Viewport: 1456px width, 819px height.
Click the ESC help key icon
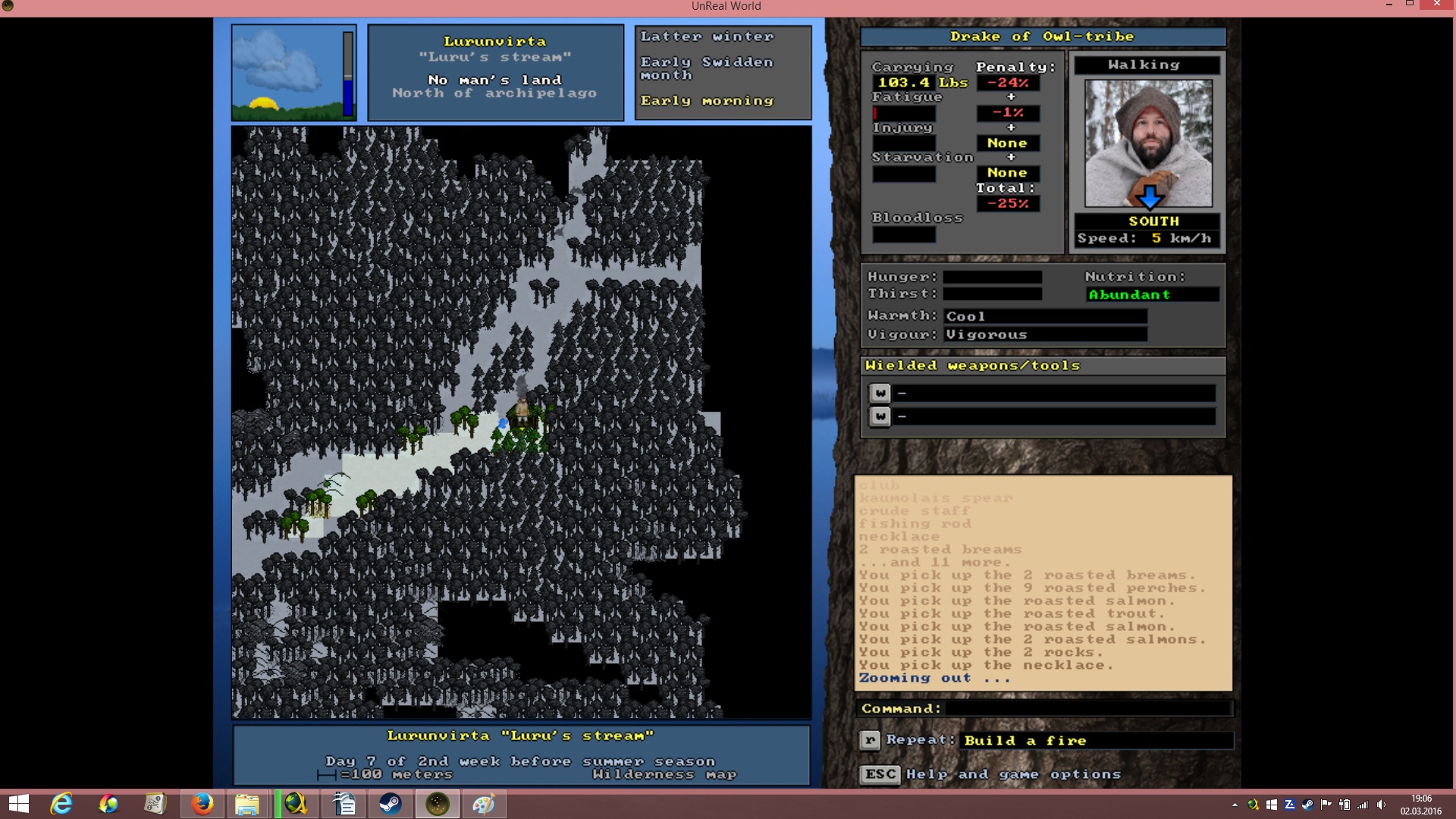[x=880, y=774]
